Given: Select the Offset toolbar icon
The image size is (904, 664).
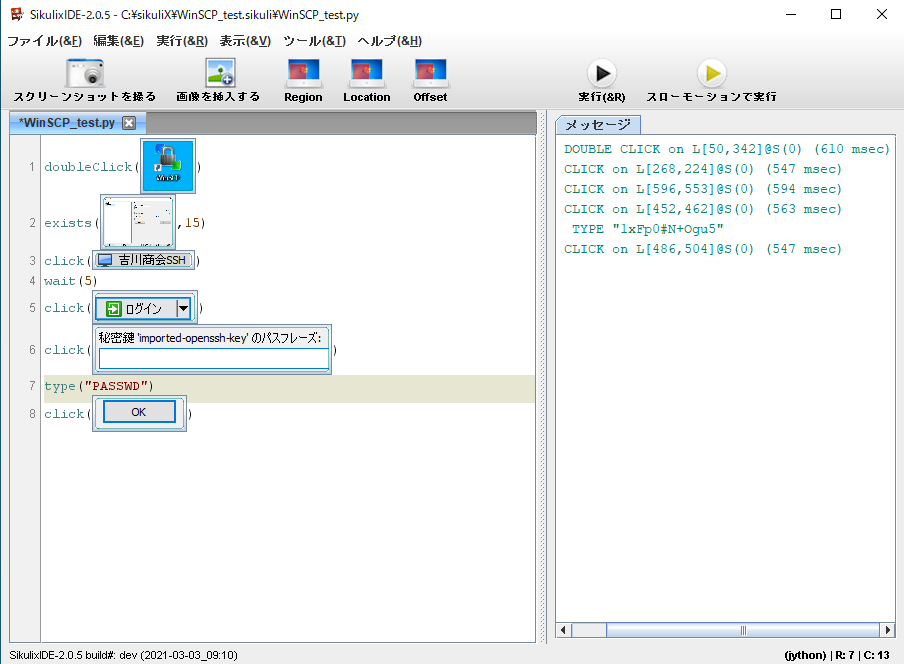Looking at the screenshot, I should pyautogui.click(x=430, y=74).
